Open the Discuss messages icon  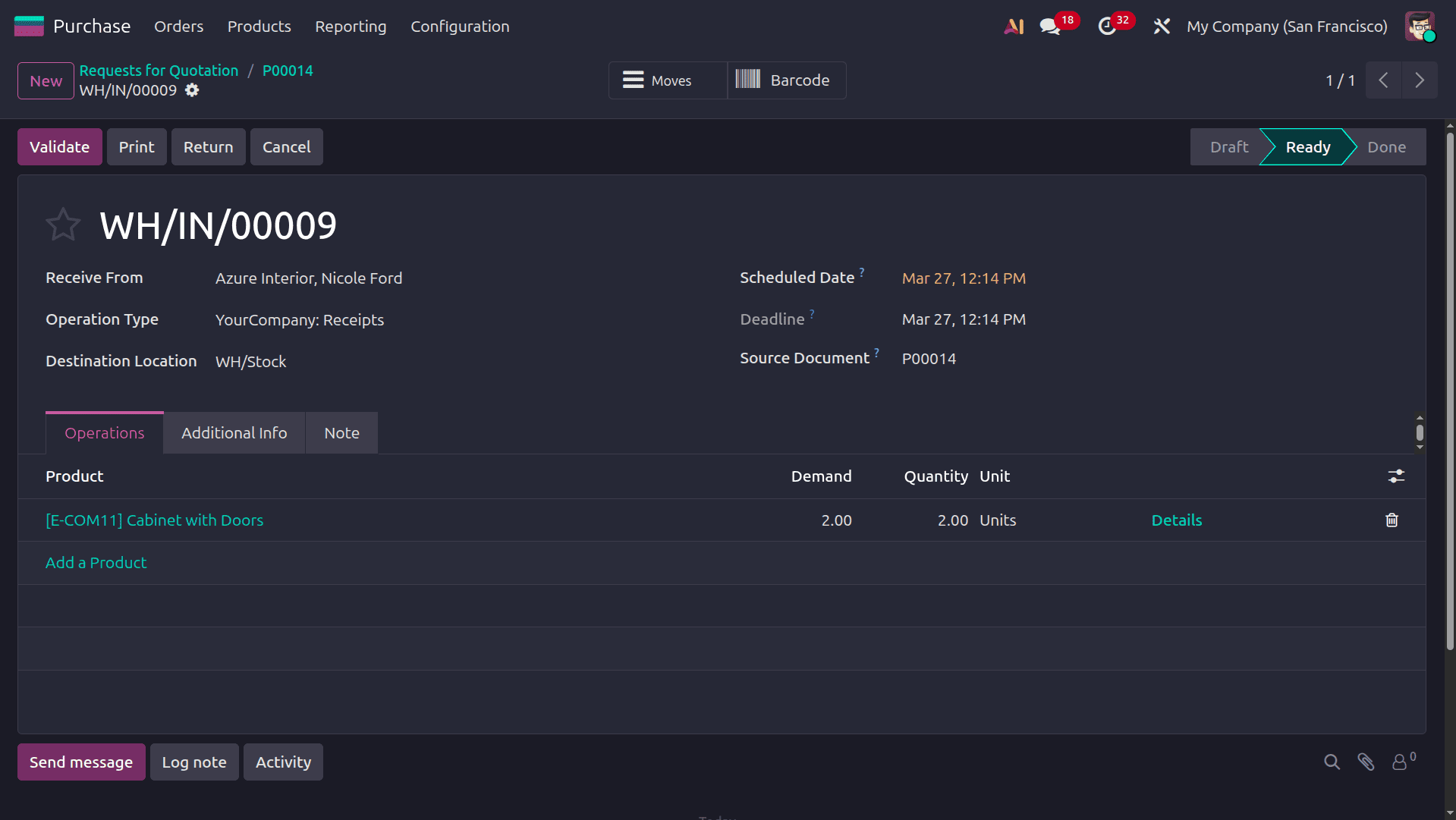click(x=1051, y=25)
